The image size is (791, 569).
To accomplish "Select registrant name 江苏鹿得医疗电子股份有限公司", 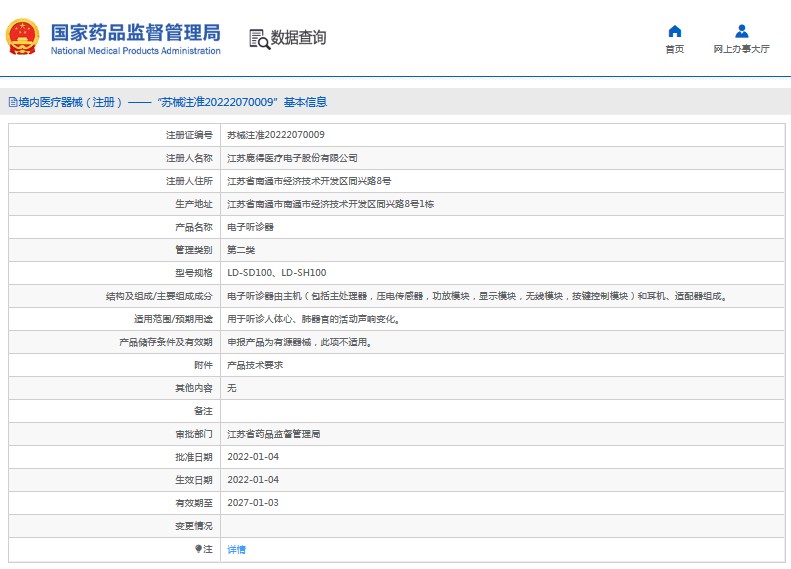I will pos(292,158).
